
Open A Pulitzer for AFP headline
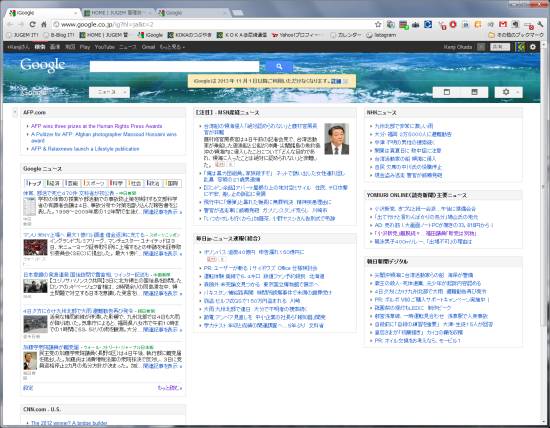tap(104, 137)
